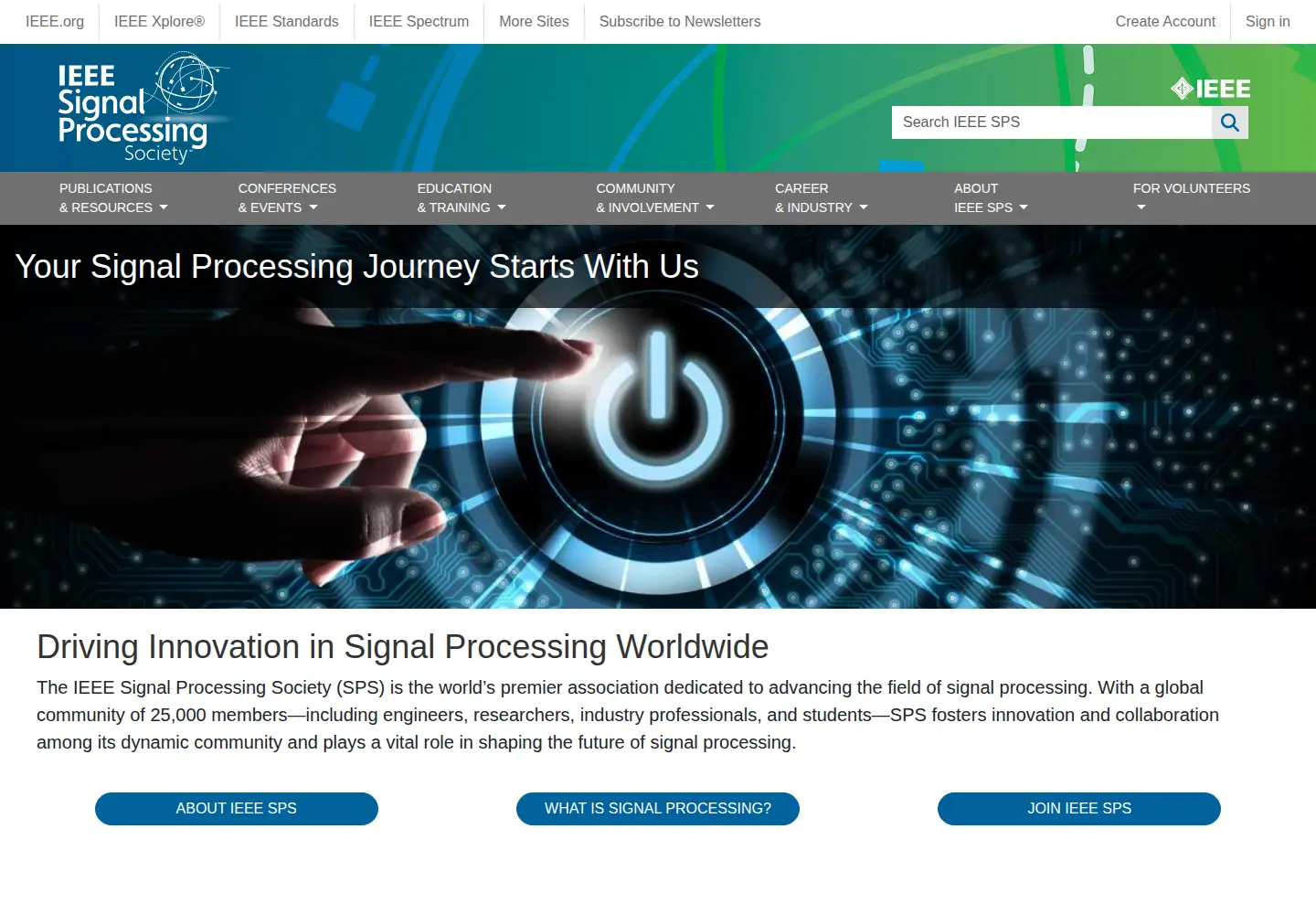Viewport: 1316px width, 914px height.
Task: Click Create Account link
Action: (1165, 22)
